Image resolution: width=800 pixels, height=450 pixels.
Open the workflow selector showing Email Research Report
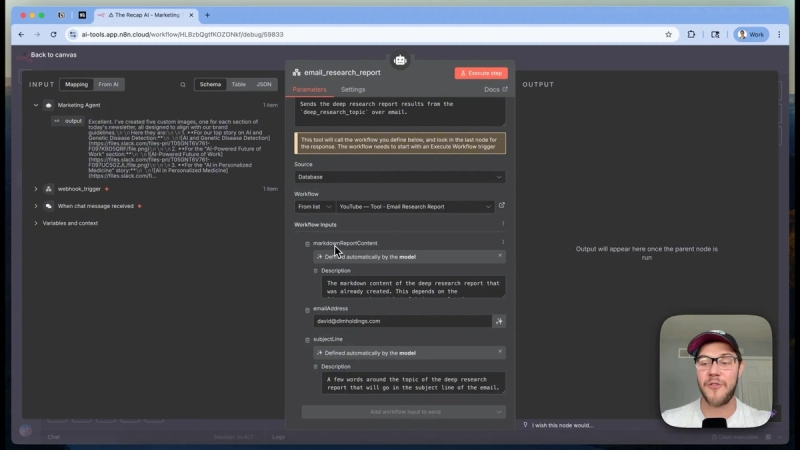click(415, 207)
